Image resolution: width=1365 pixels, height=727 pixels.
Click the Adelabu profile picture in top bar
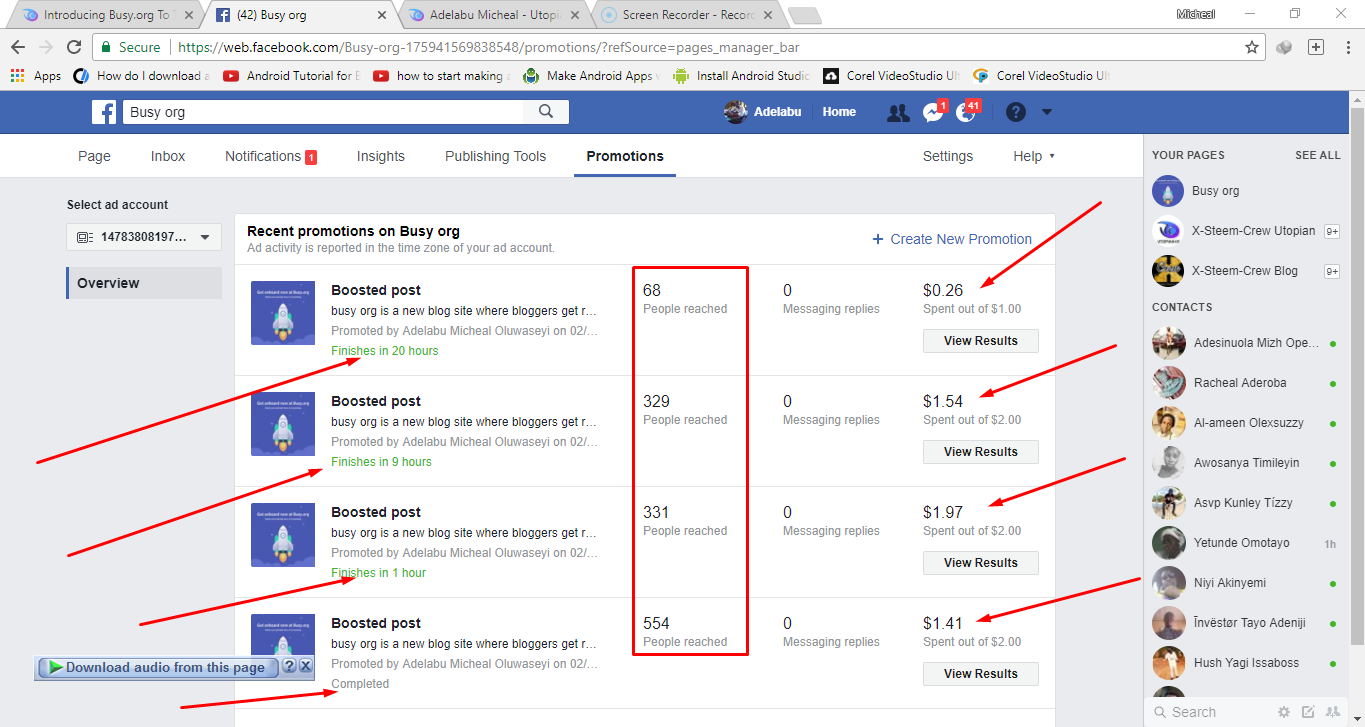click(736, 112)
